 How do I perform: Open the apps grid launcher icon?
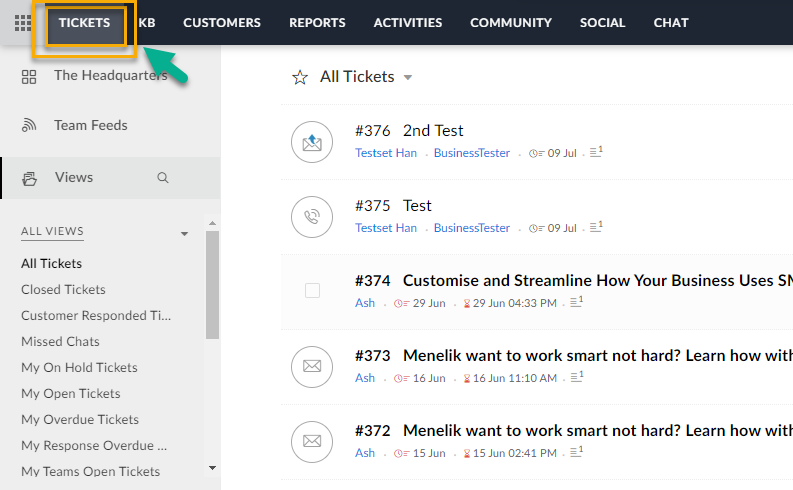(x=23, y=23)
